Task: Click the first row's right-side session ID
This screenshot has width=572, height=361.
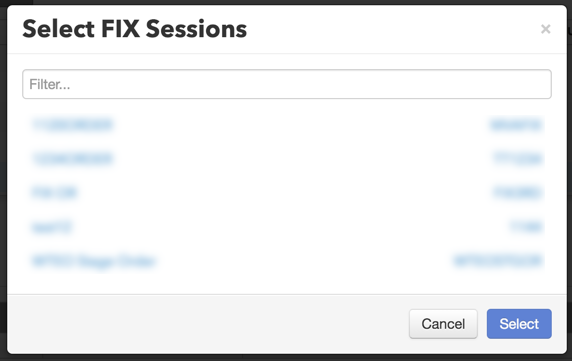Action: coord(515,125)
